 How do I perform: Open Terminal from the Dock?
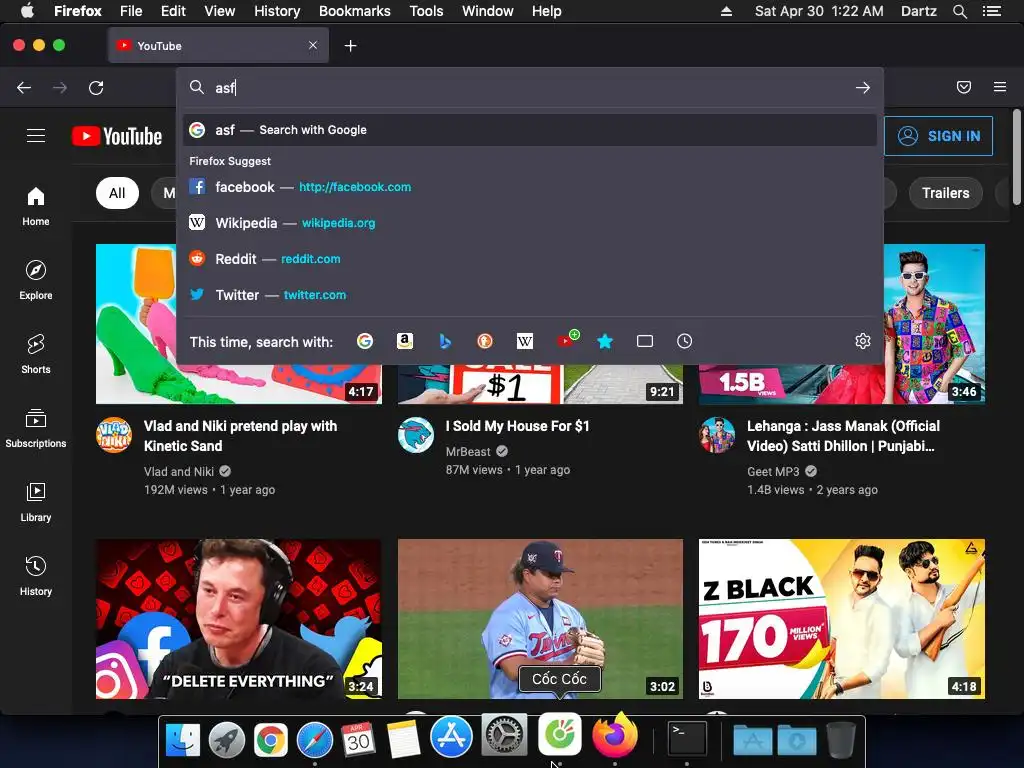686,739
